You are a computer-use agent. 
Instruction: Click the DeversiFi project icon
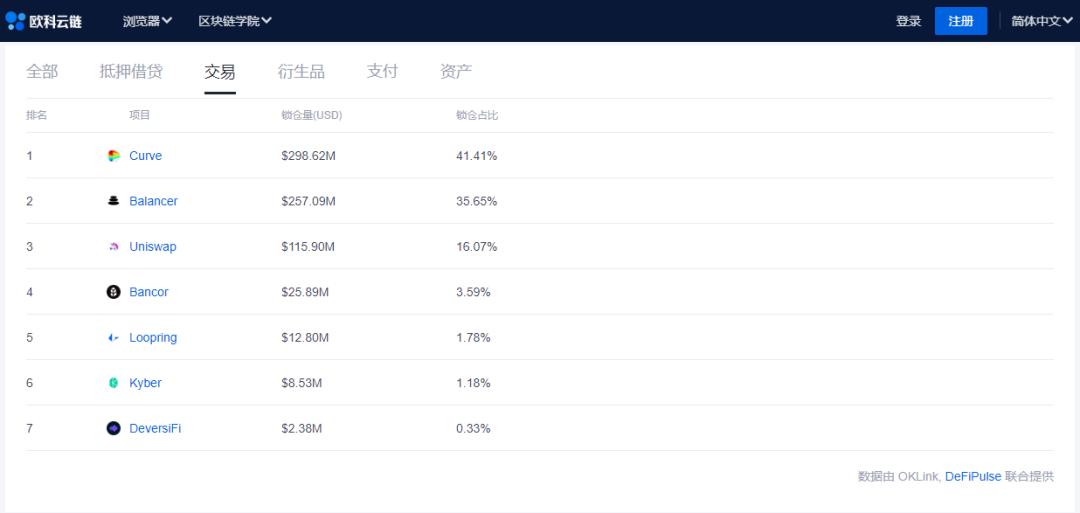pyautogui.click(x=114, y=428)
